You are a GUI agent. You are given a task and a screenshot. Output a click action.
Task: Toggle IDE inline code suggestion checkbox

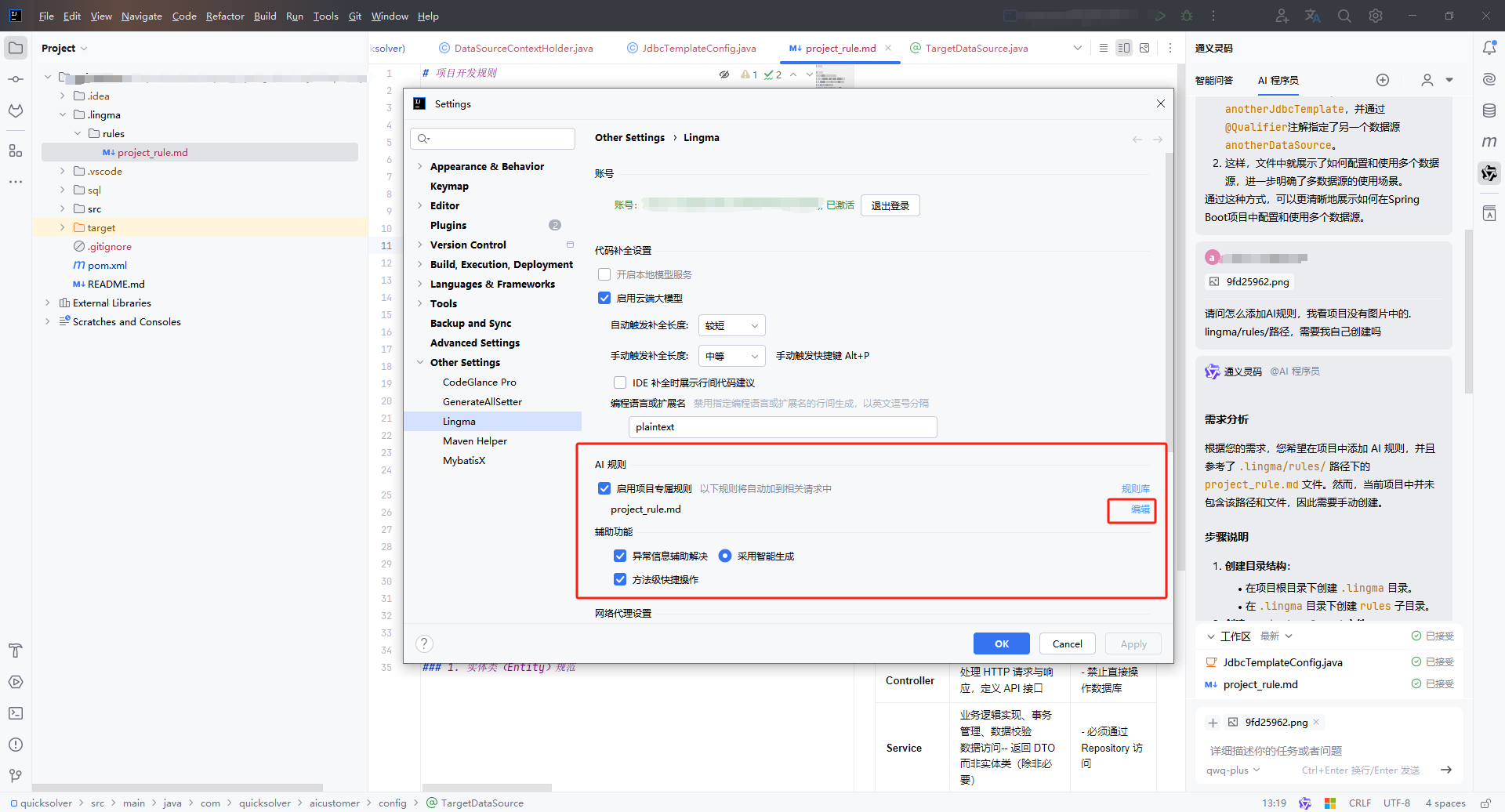(620, 382)
